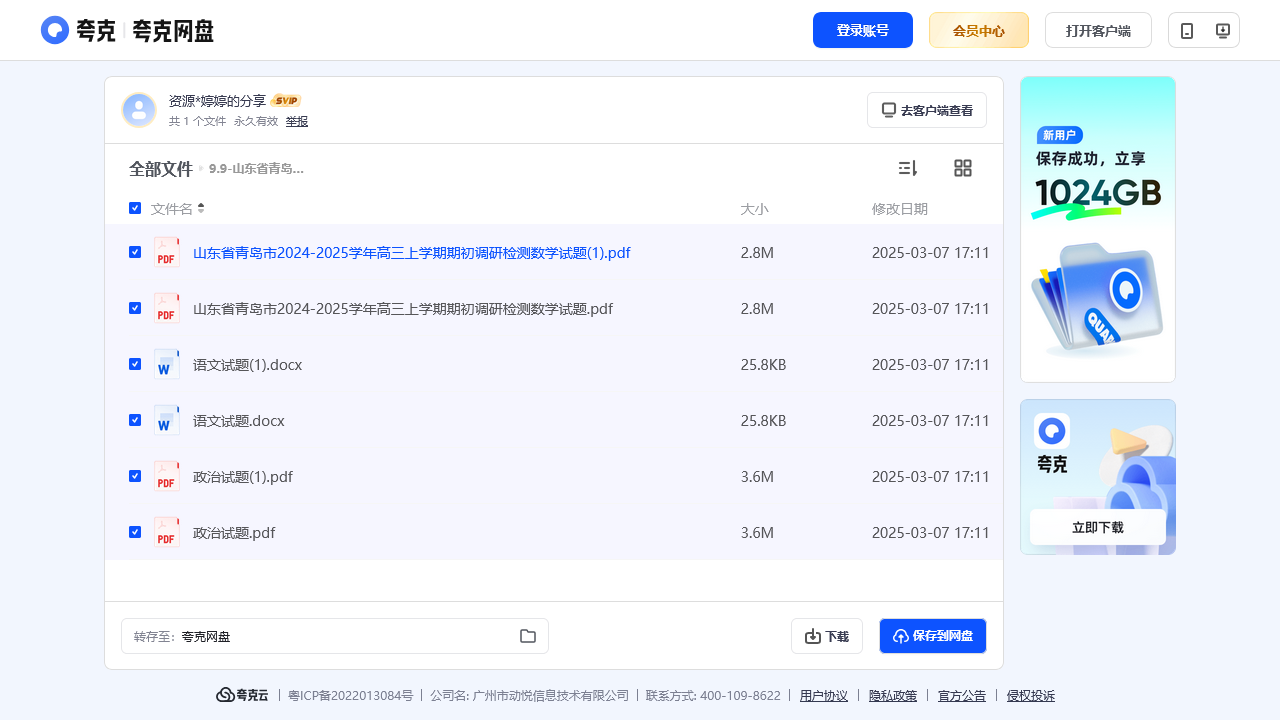Viewport: 1280px width, 720px height.
Task: Open file 语文试题(1).docx
Action: (x=247, y=365)
